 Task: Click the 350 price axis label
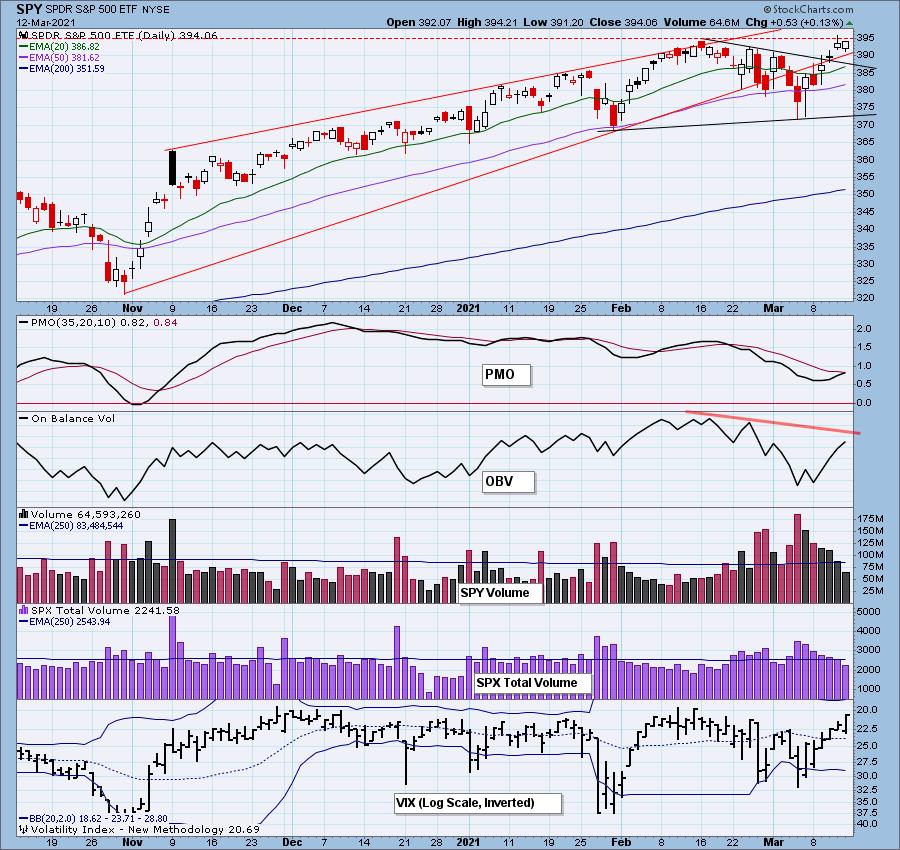pos(865,193)
